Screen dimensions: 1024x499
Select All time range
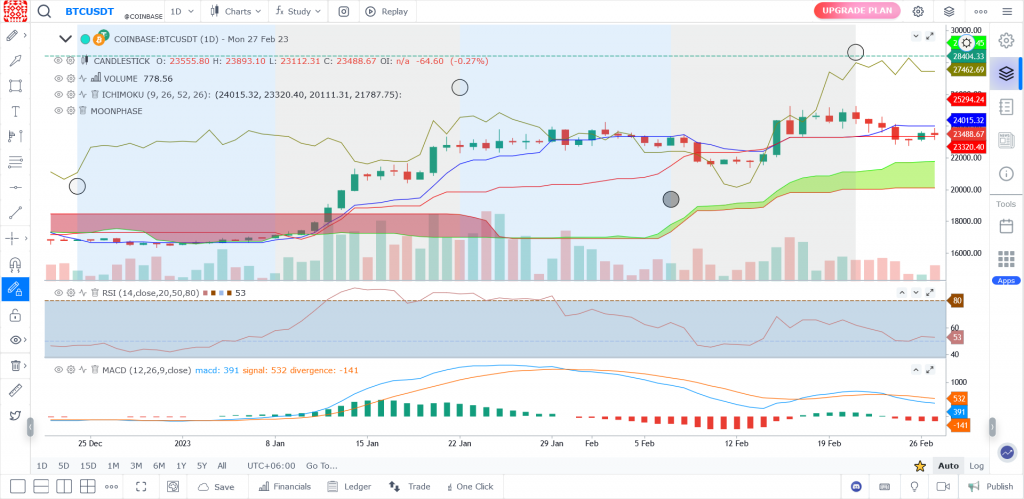tap(222, 466)
